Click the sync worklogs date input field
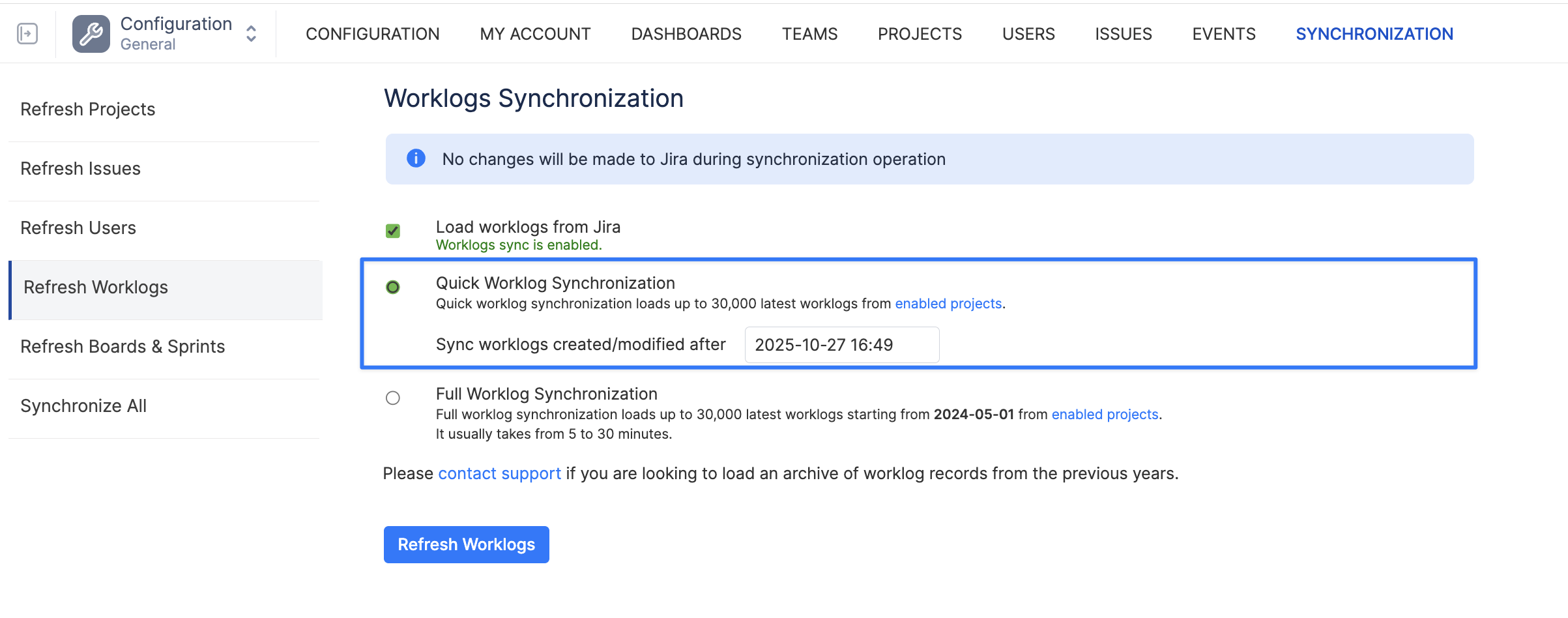Screen dimensions: 1568x618 pos(841,345)
